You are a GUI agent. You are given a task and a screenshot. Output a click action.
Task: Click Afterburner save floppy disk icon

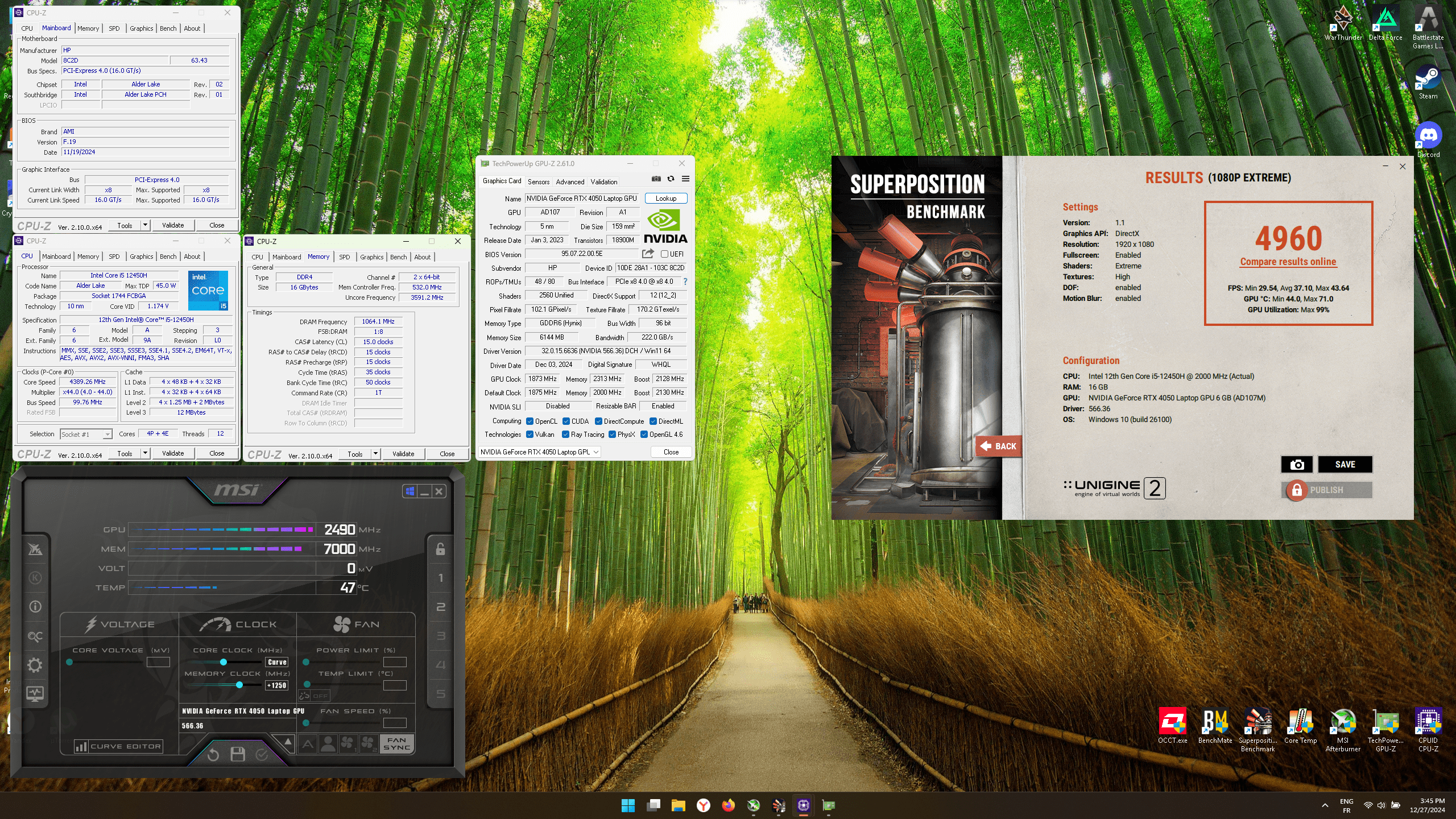238,755
